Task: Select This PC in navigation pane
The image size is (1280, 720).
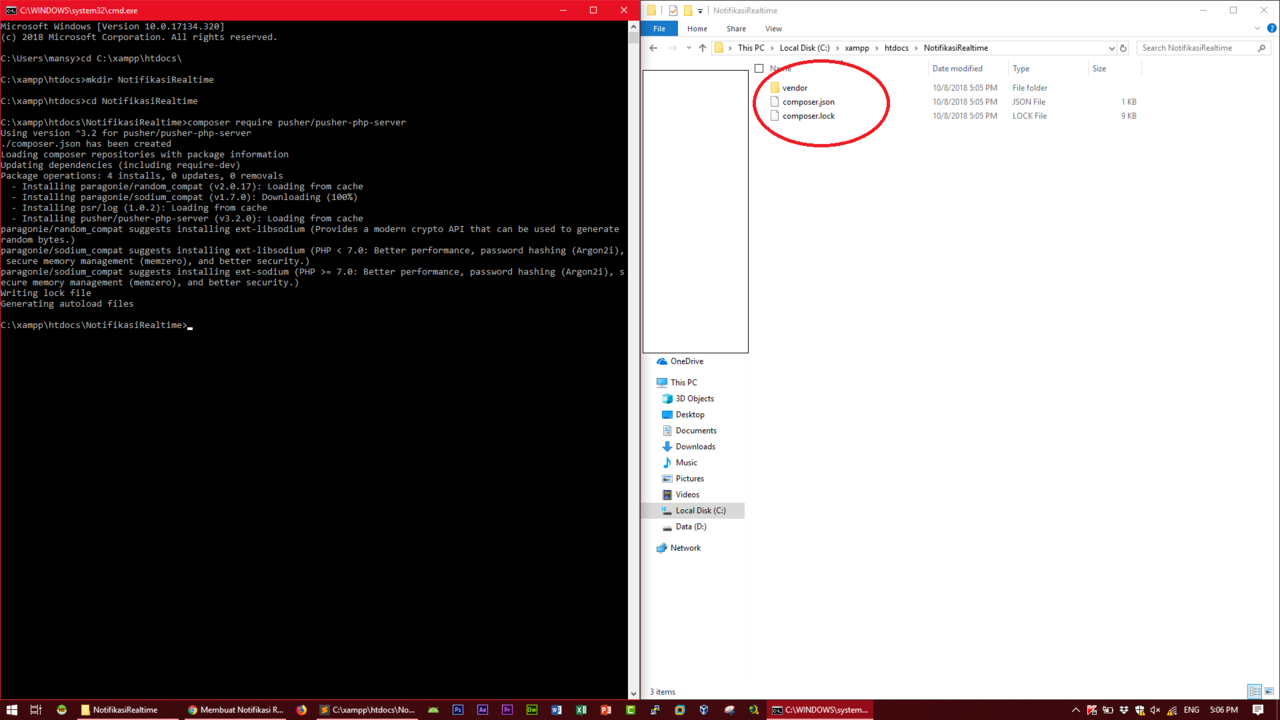Action: [684, 382]
